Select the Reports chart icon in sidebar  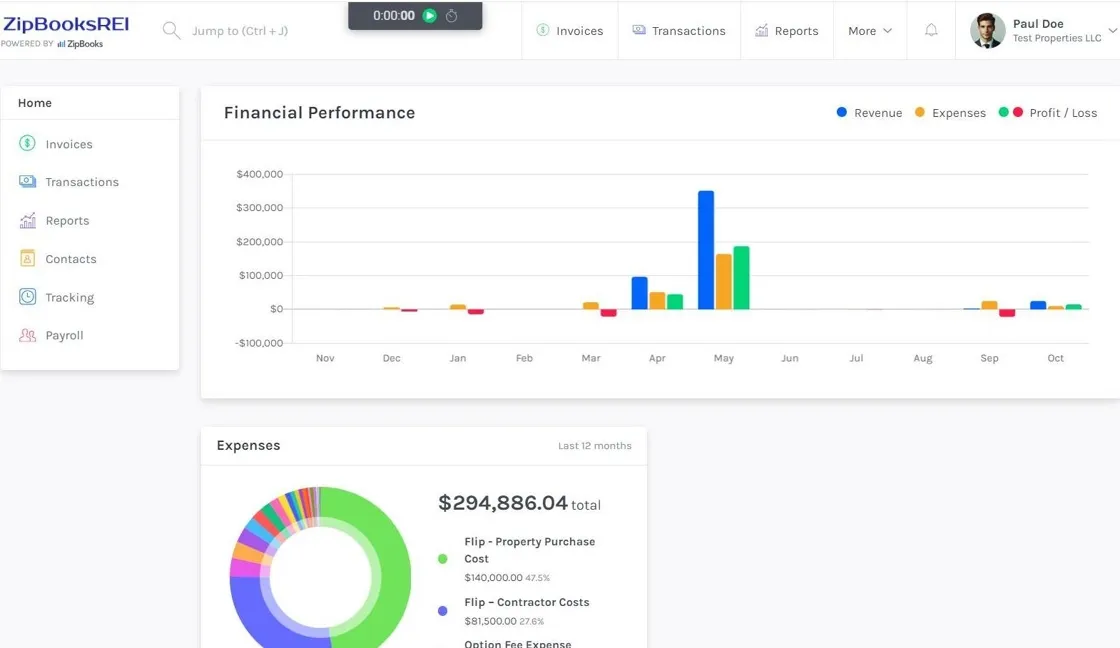tap(27, 220)
